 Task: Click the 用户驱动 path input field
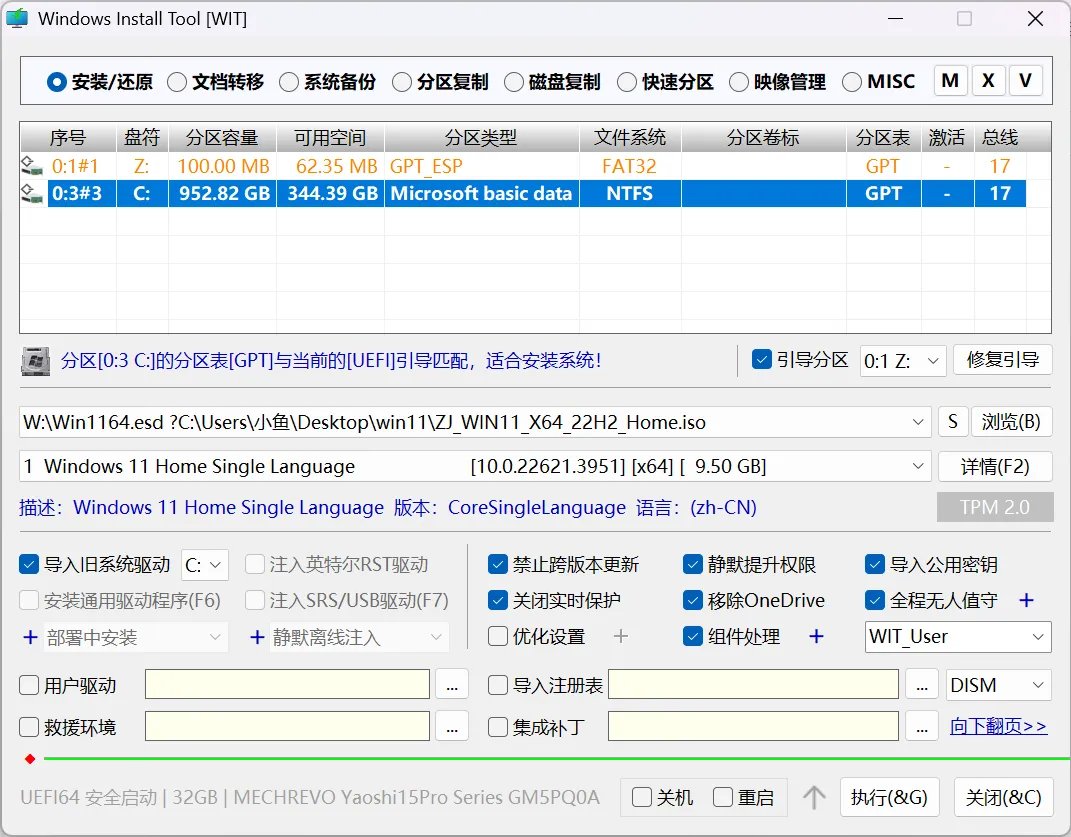point(287,685)
